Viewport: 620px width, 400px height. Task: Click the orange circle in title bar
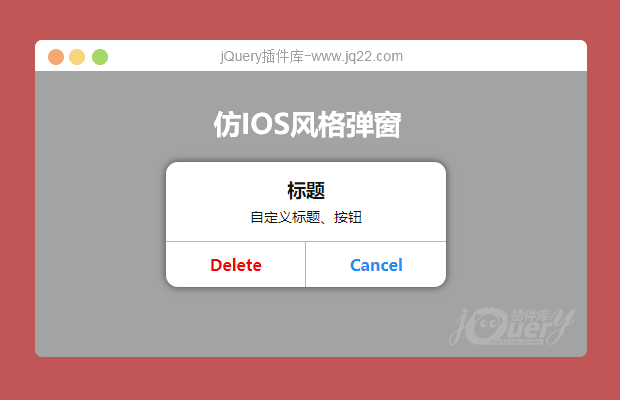coord(56,57)
